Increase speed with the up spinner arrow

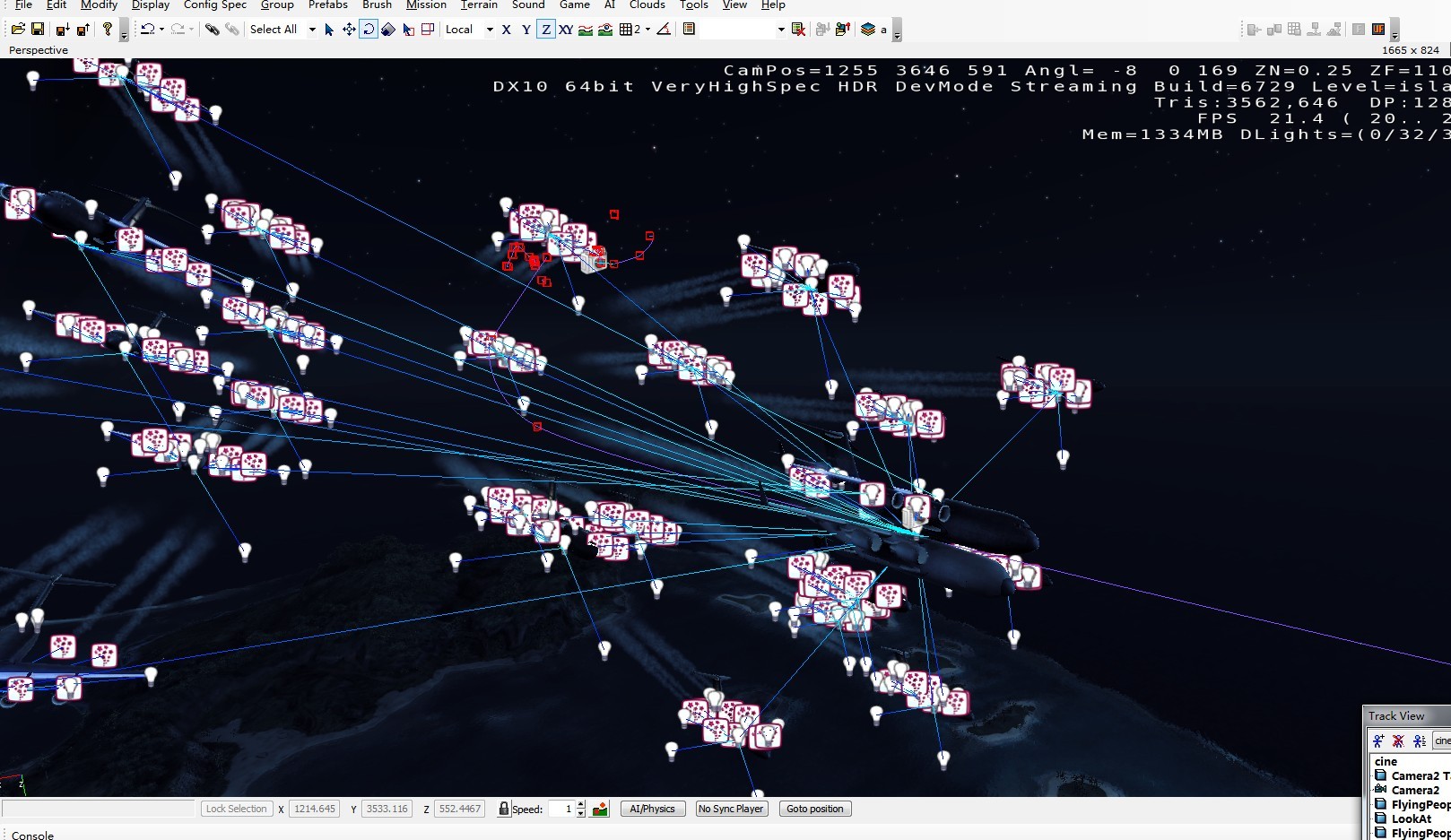click(581, 805)
